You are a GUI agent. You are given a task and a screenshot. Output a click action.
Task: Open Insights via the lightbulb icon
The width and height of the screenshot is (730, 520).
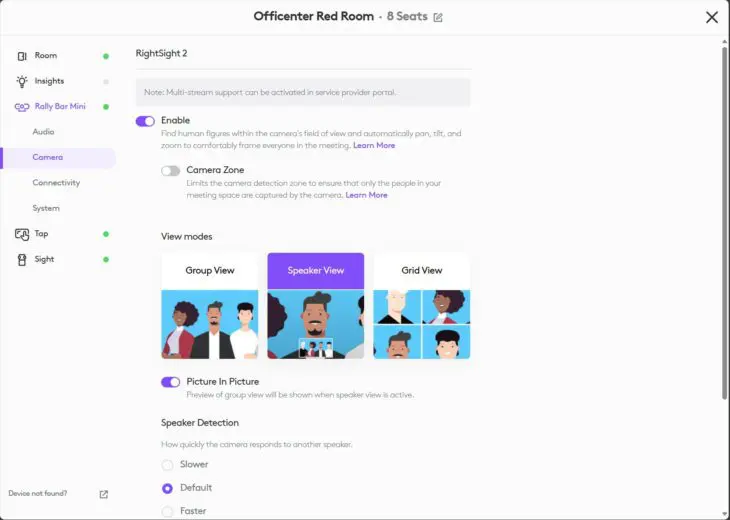click(x=22, y=81)
